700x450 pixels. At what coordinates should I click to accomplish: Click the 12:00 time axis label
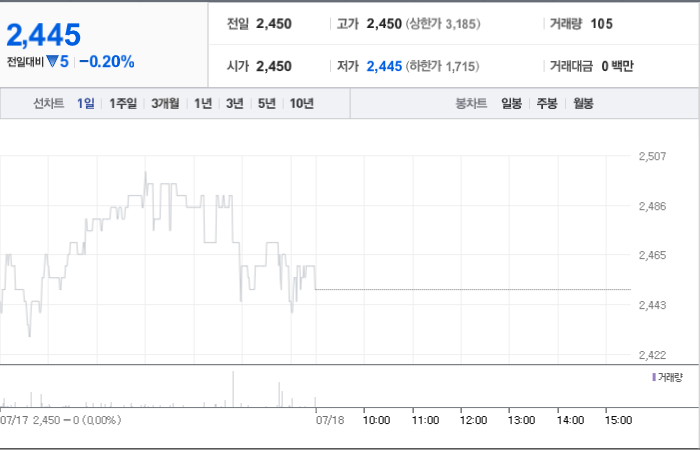click(x=473, y=420)
